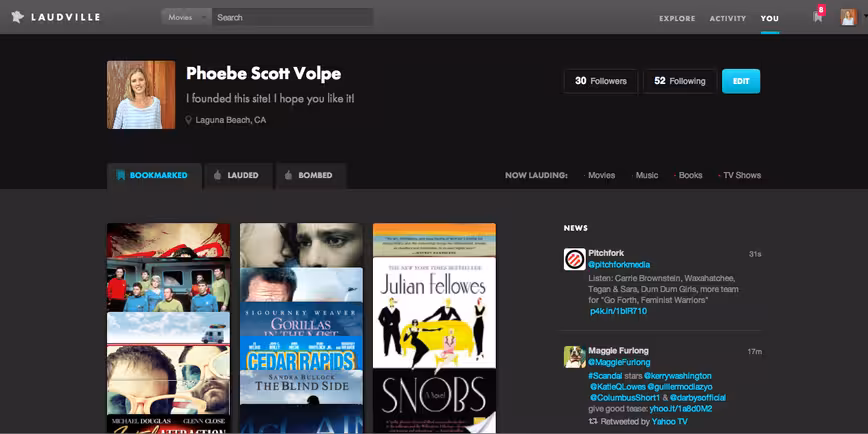Image resolution: width=868 pixels, height=434 pixels.
Task: View the 30 Followers list
Action: 601,81
